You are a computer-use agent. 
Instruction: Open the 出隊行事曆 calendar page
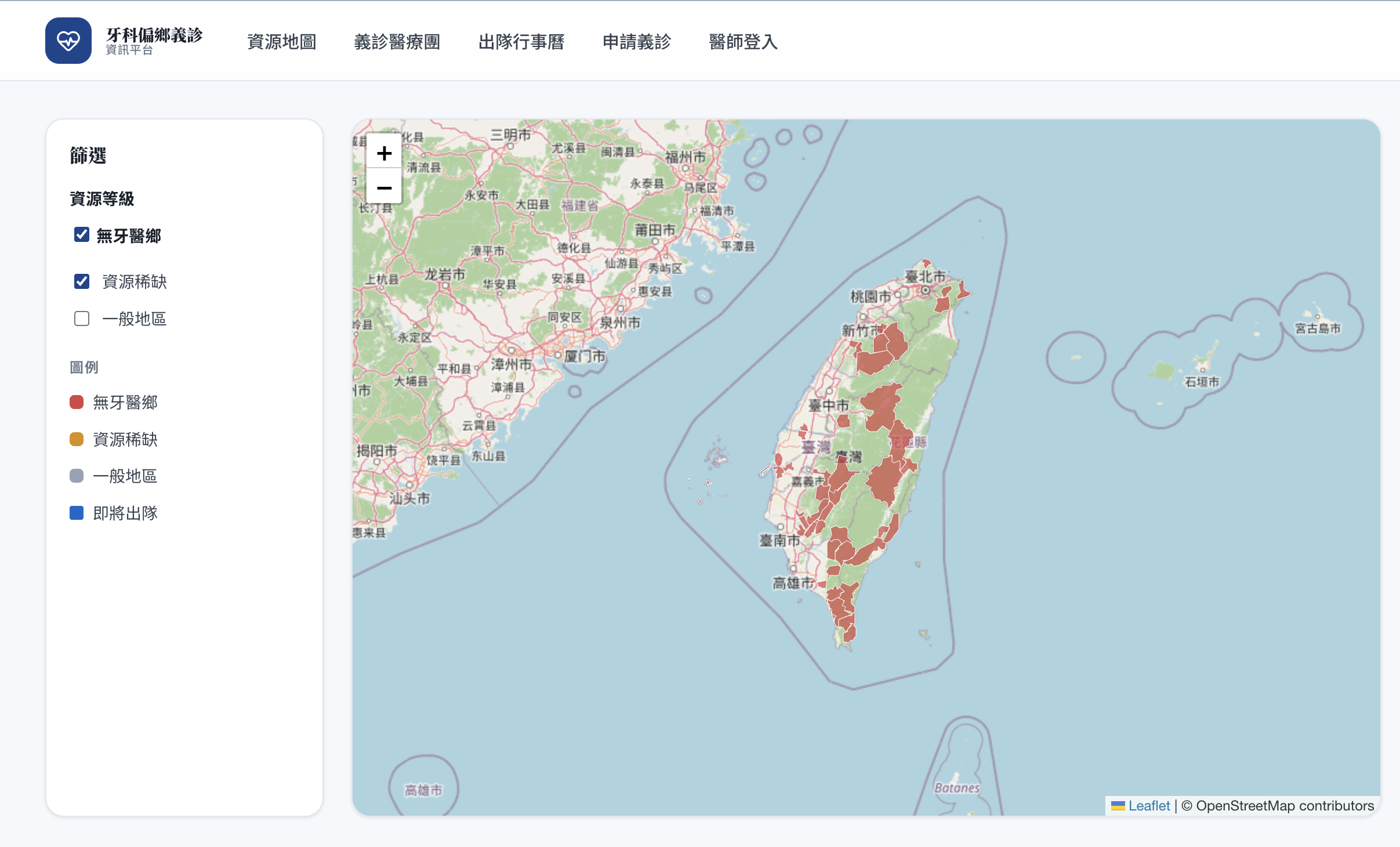click(x=521, y=42)
